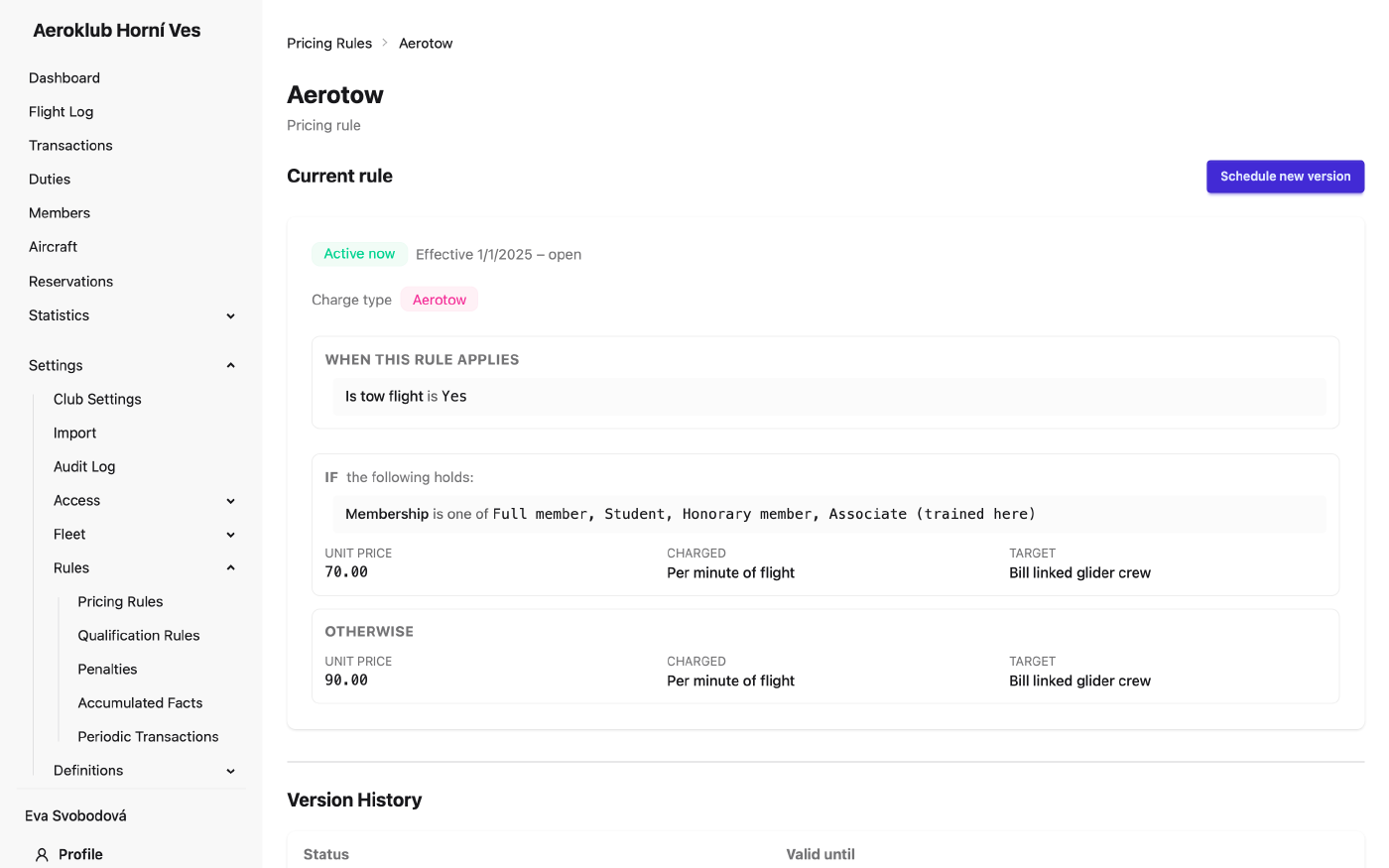Viewport: 1389px width, 868px height.
Task: View the Audit Log
Action: tap(84, 466)
